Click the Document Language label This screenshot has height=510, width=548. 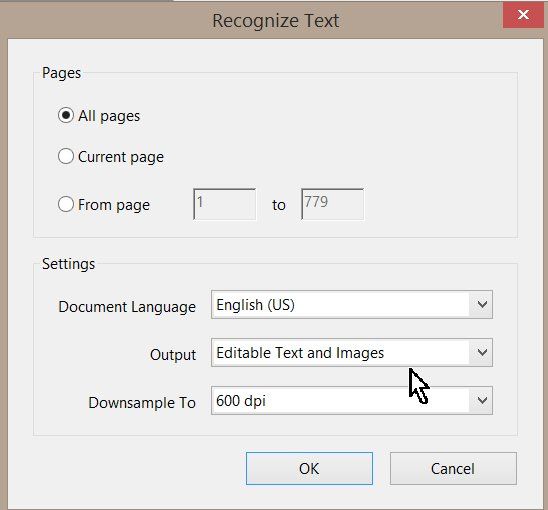pyautogui.click(x=127, y=307)
